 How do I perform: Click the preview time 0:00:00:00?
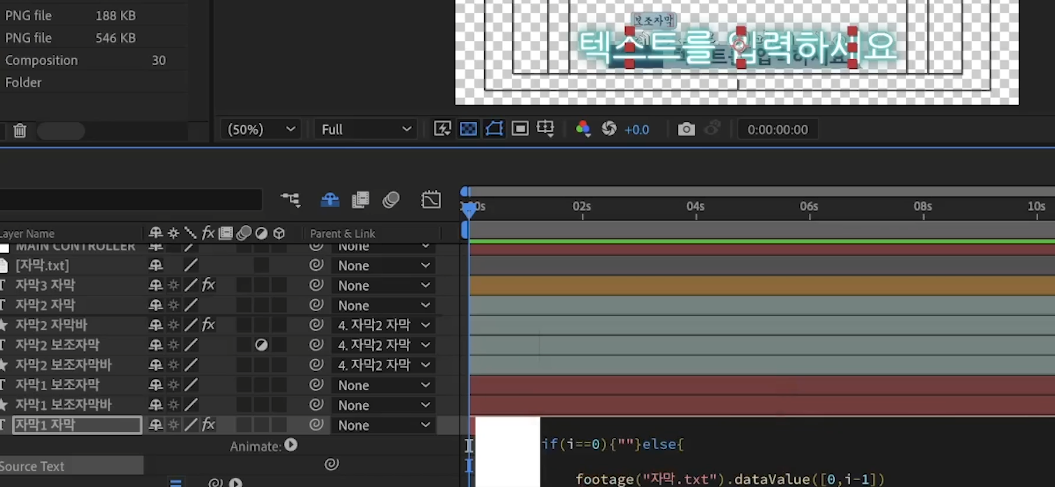click(x=778, y=130)
